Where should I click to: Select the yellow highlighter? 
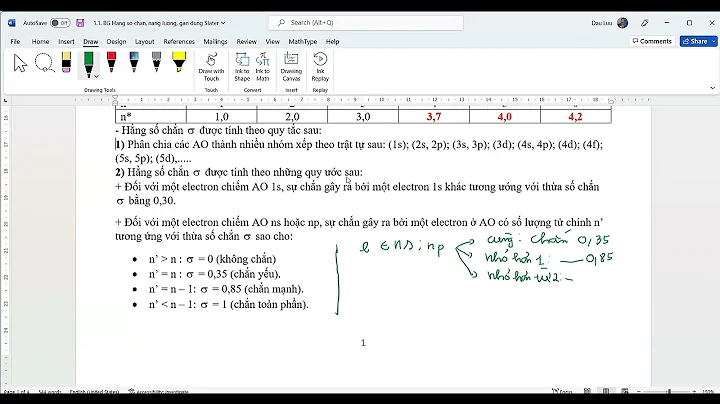(179, 62)
